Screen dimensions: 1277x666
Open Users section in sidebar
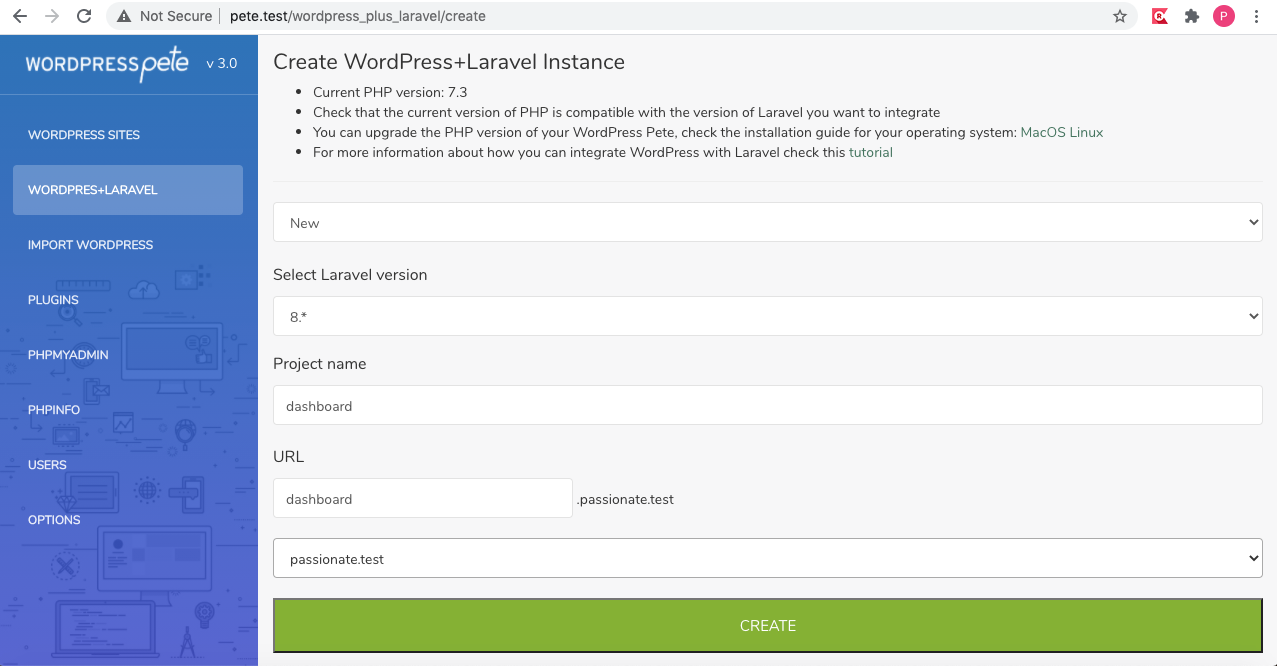coord(47,465)
